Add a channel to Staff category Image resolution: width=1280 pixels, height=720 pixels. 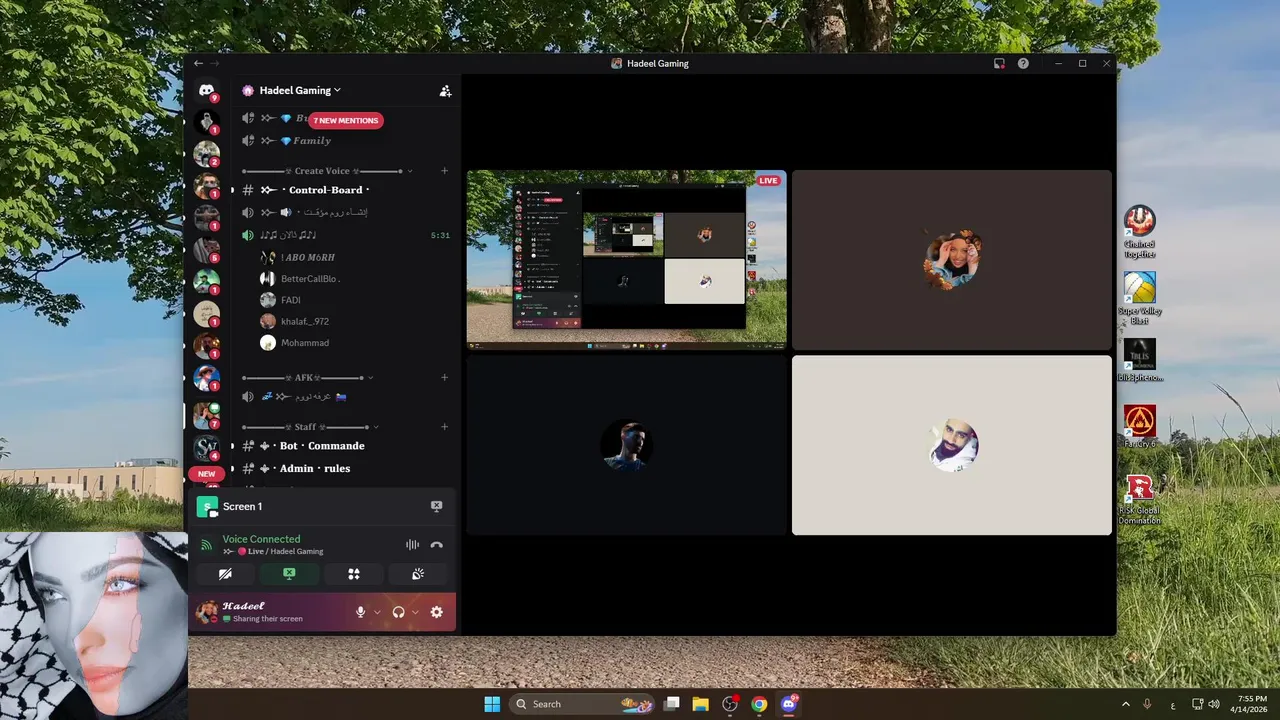click(x=445, y=427)
